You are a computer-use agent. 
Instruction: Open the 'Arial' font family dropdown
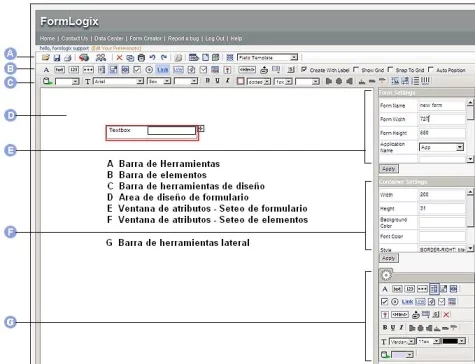pyautogui.click(x=118, y=81)
